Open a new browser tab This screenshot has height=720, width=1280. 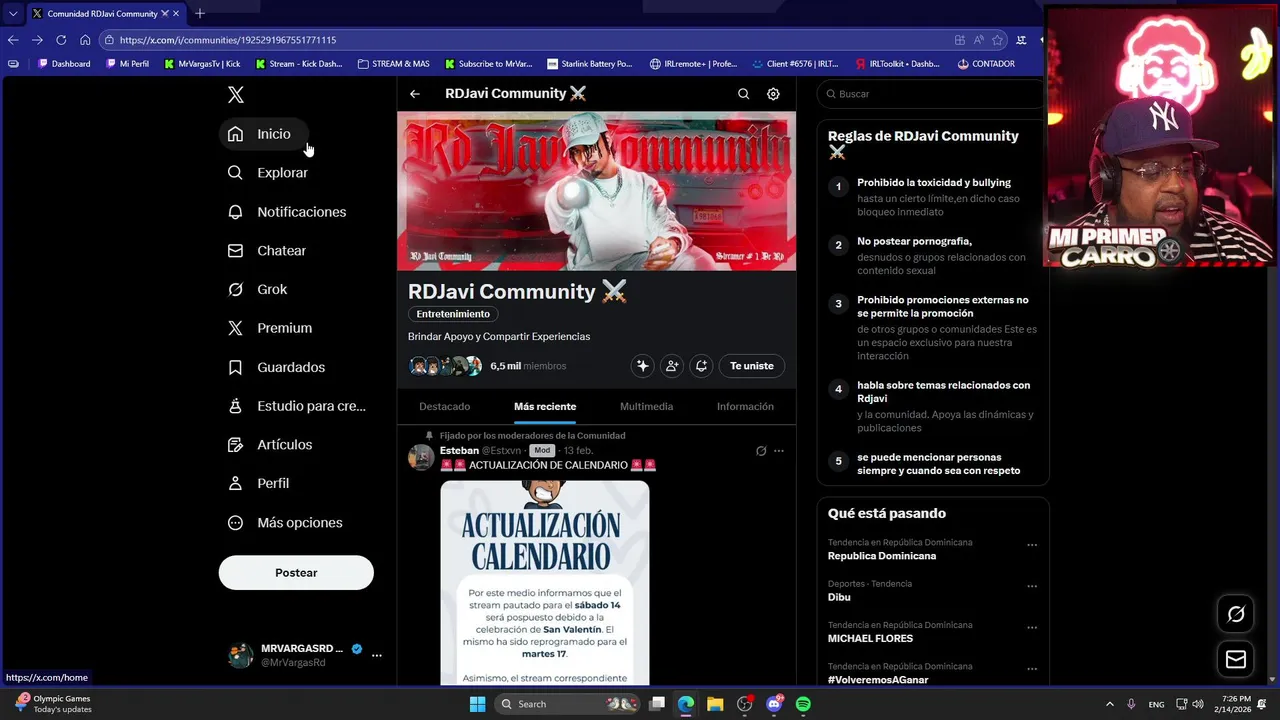200,13
